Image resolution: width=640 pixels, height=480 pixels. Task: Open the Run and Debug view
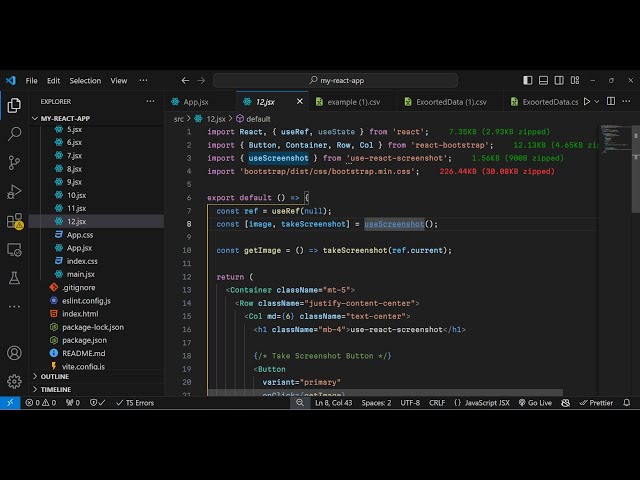click(14, 191)
